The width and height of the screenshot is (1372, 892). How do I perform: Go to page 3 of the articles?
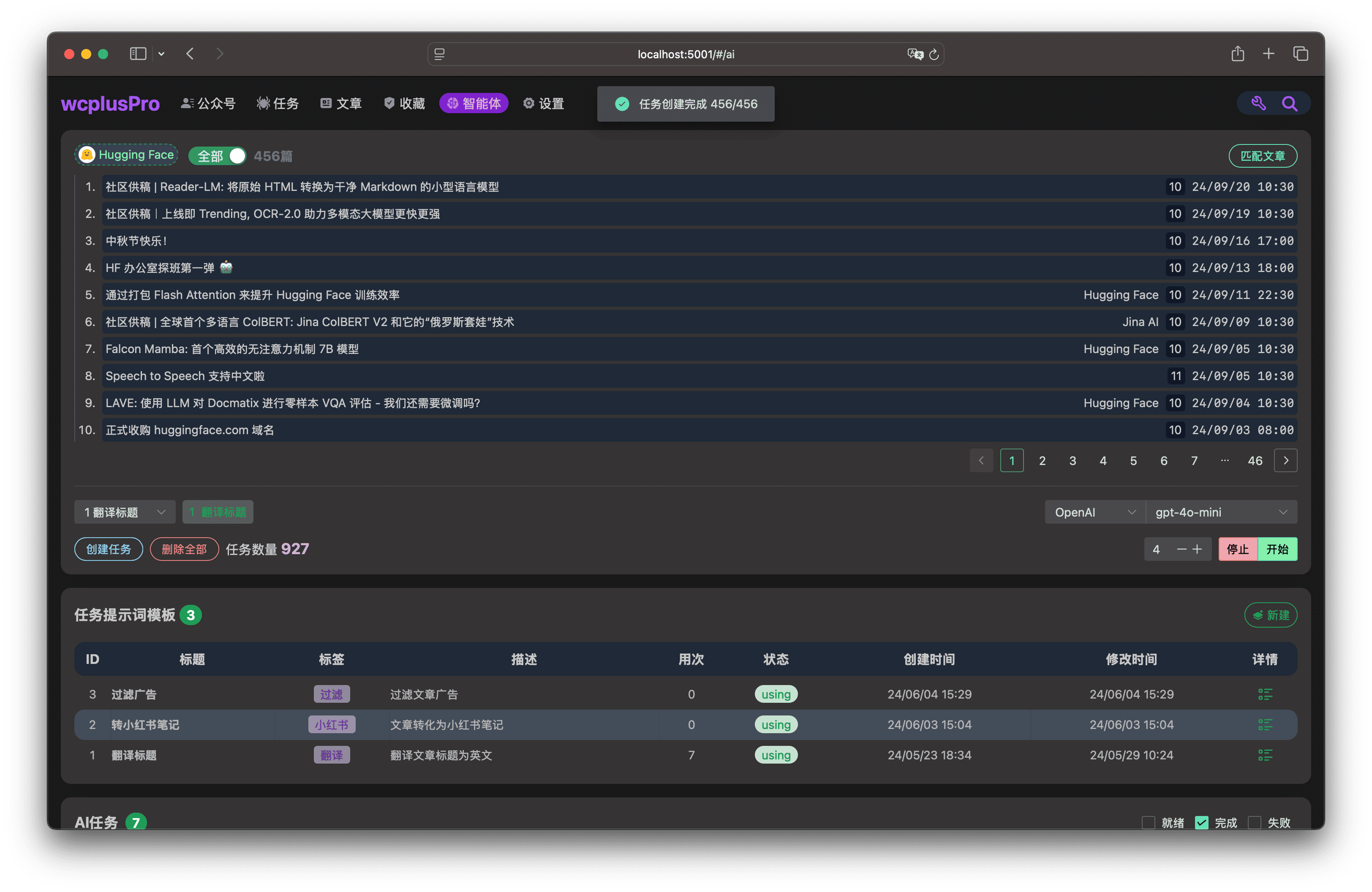tap(1073, 460)
